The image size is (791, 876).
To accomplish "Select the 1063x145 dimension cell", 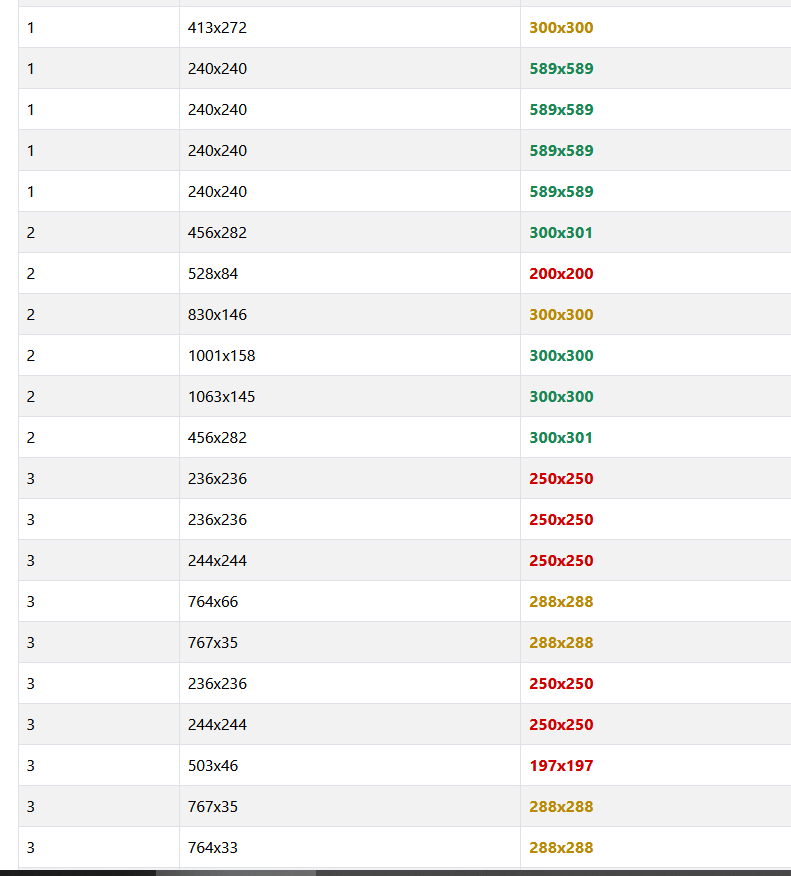I will coord(221,397).
